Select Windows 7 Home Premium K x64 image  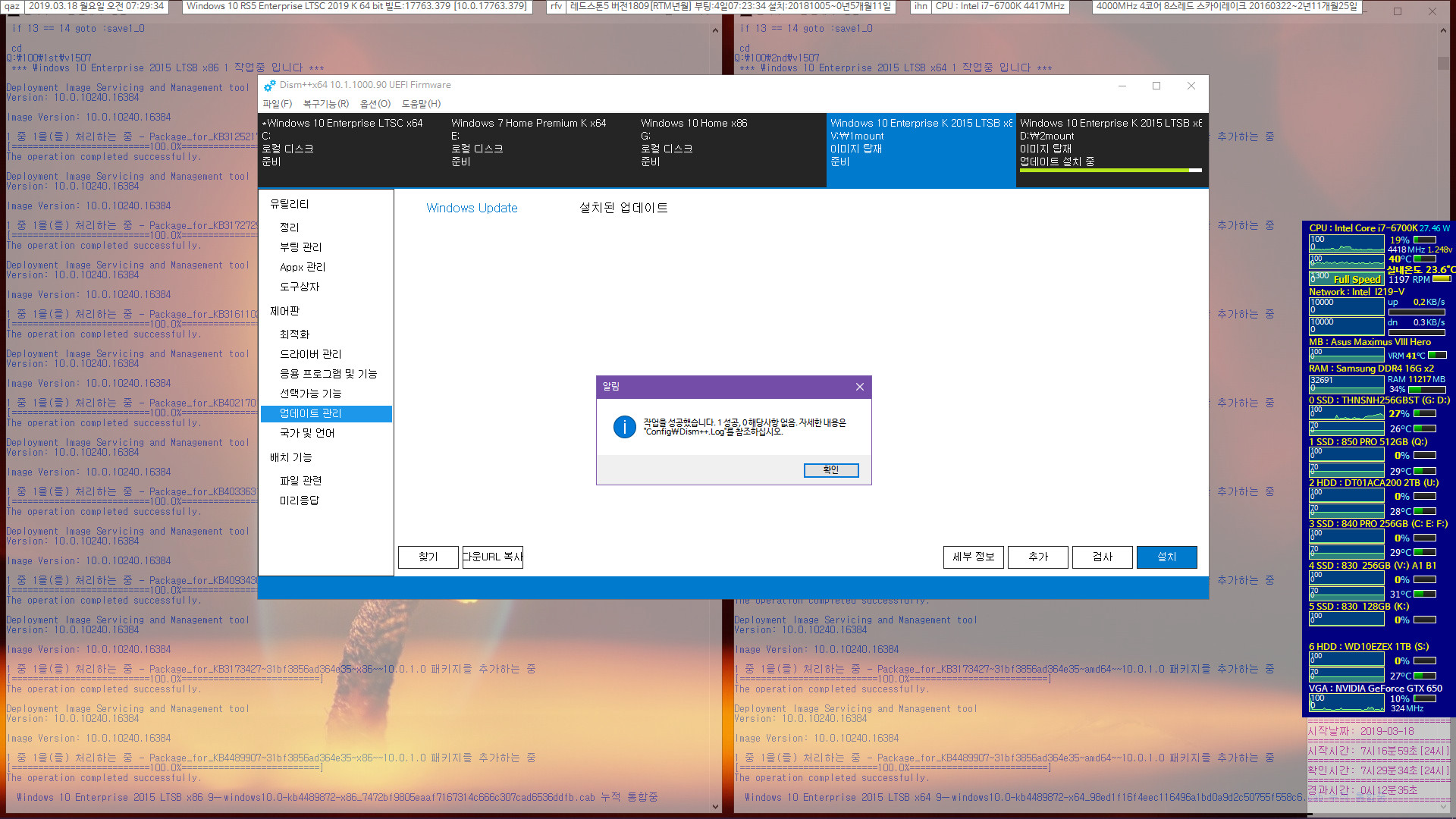click(542, 149)
